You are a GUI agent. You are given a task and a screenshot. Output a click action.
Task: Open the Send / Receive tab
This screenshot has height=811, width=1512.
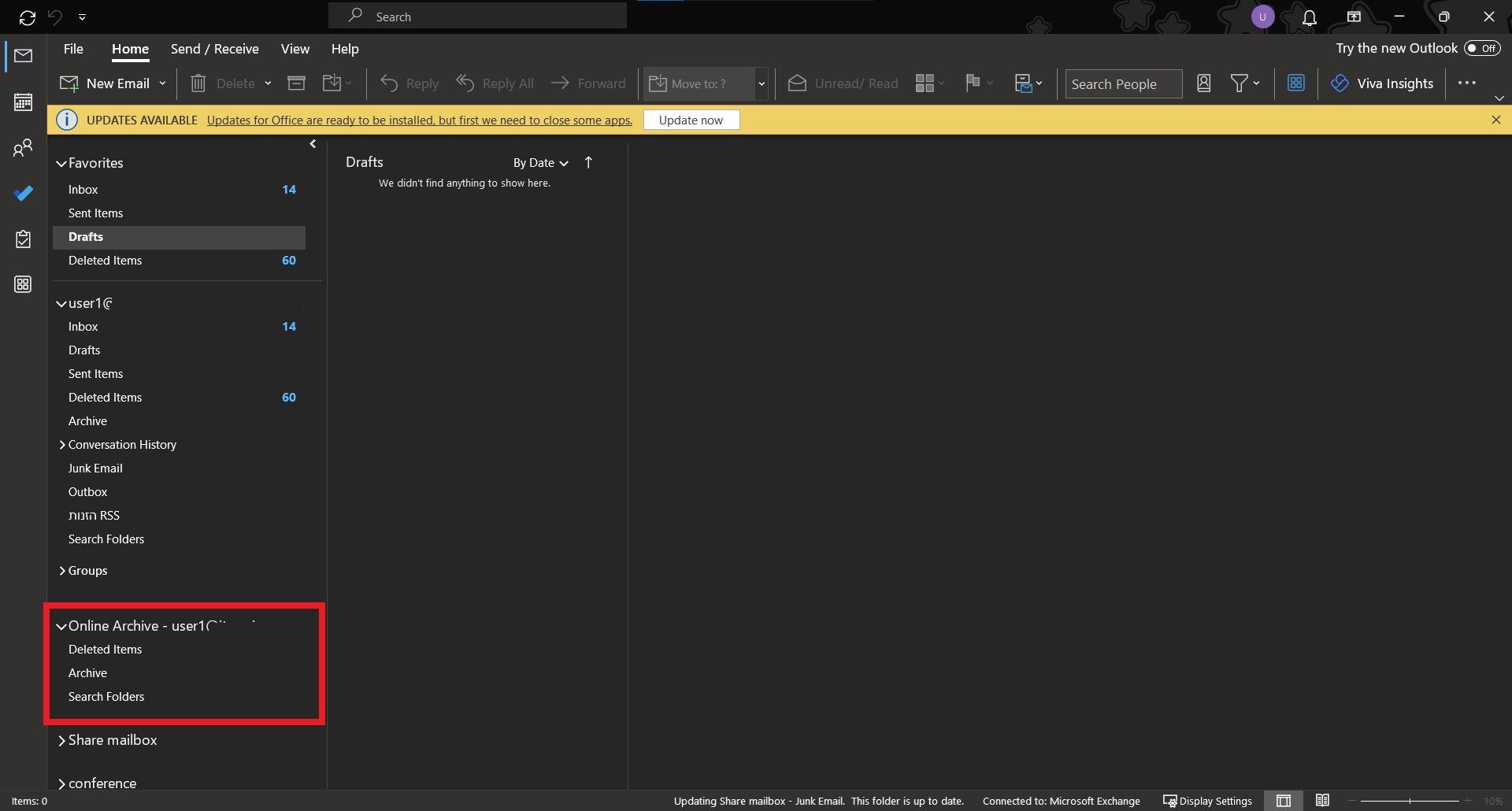pos(214,49)
